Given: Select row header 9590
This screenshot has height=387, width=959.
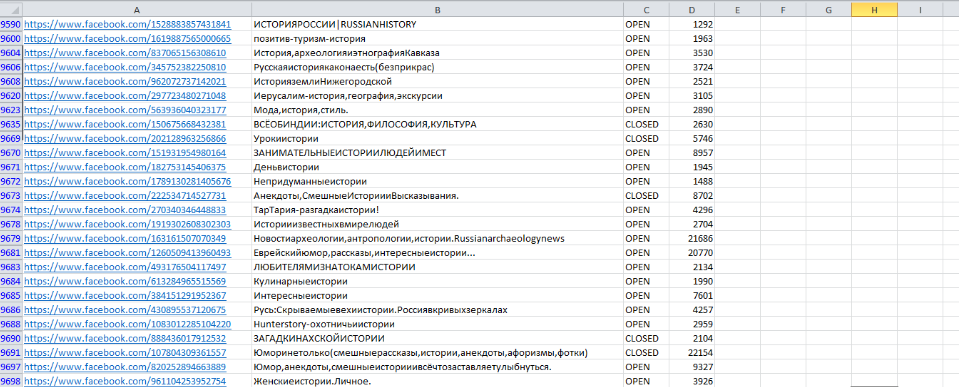Looking at the screenshot, I should coord(11,24).
